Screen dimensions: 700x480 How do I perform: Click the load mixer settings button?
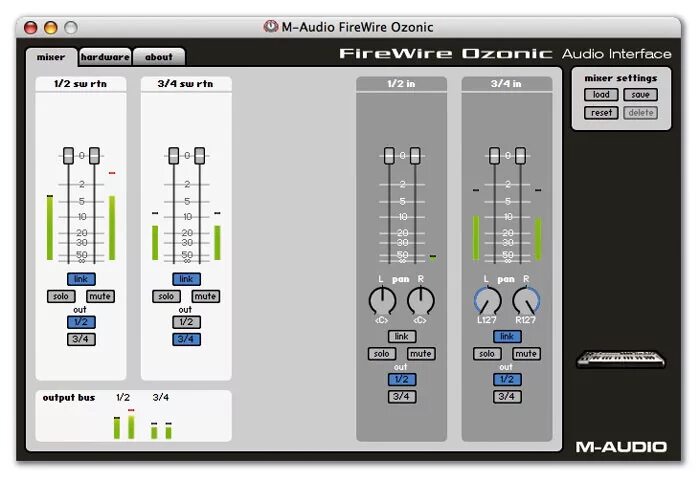click(601, 95)
